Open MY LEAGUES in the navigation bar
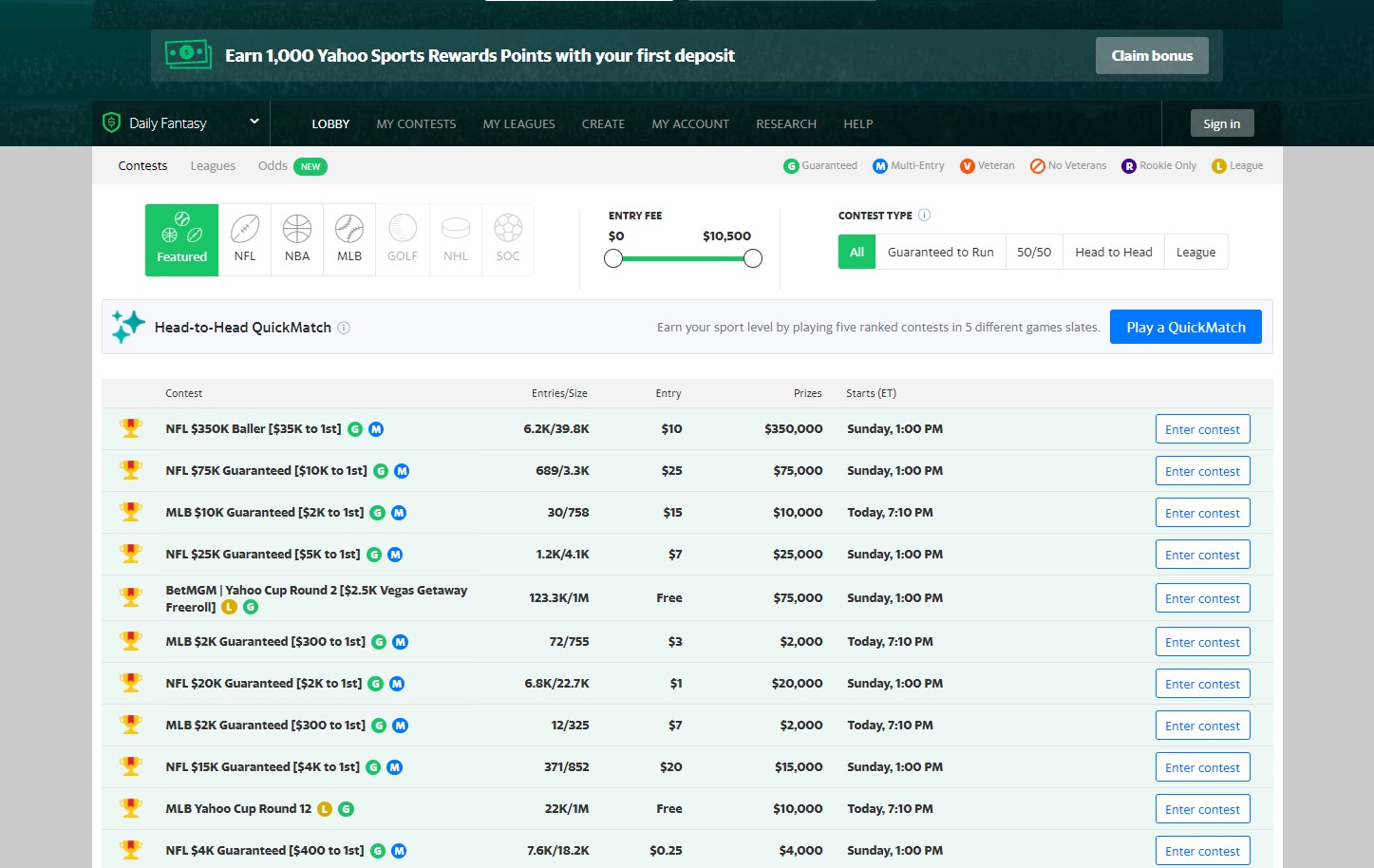 pos(518,123)
